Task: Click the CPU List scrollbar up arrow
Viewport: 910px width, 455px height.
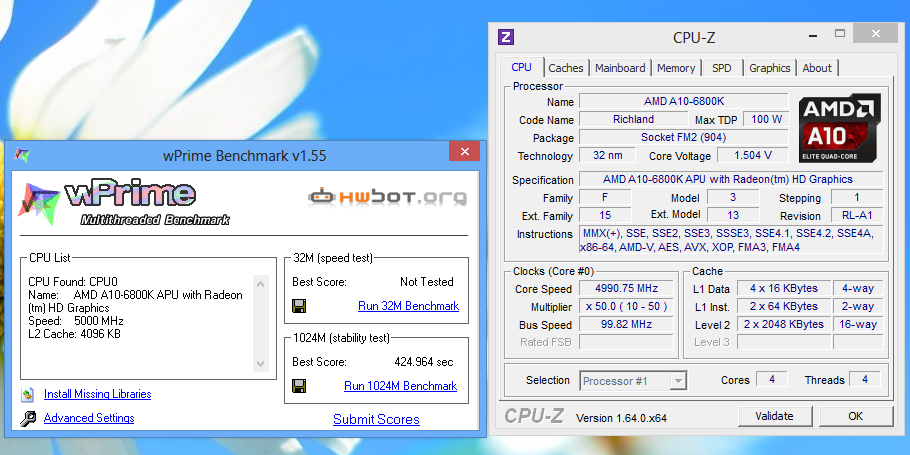Action: point(260,284)
